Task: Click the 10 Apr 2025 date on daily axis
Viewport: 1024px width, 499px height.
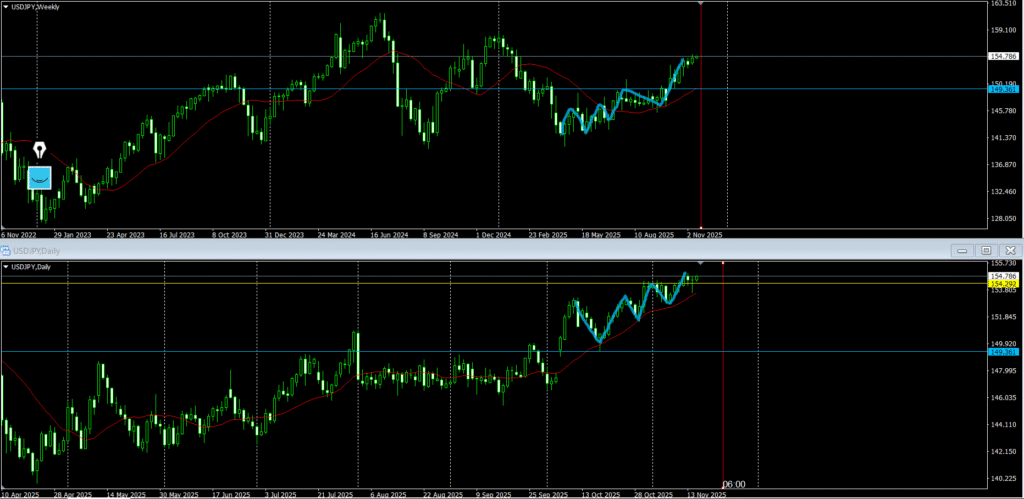Action: [x=20, y=494]
